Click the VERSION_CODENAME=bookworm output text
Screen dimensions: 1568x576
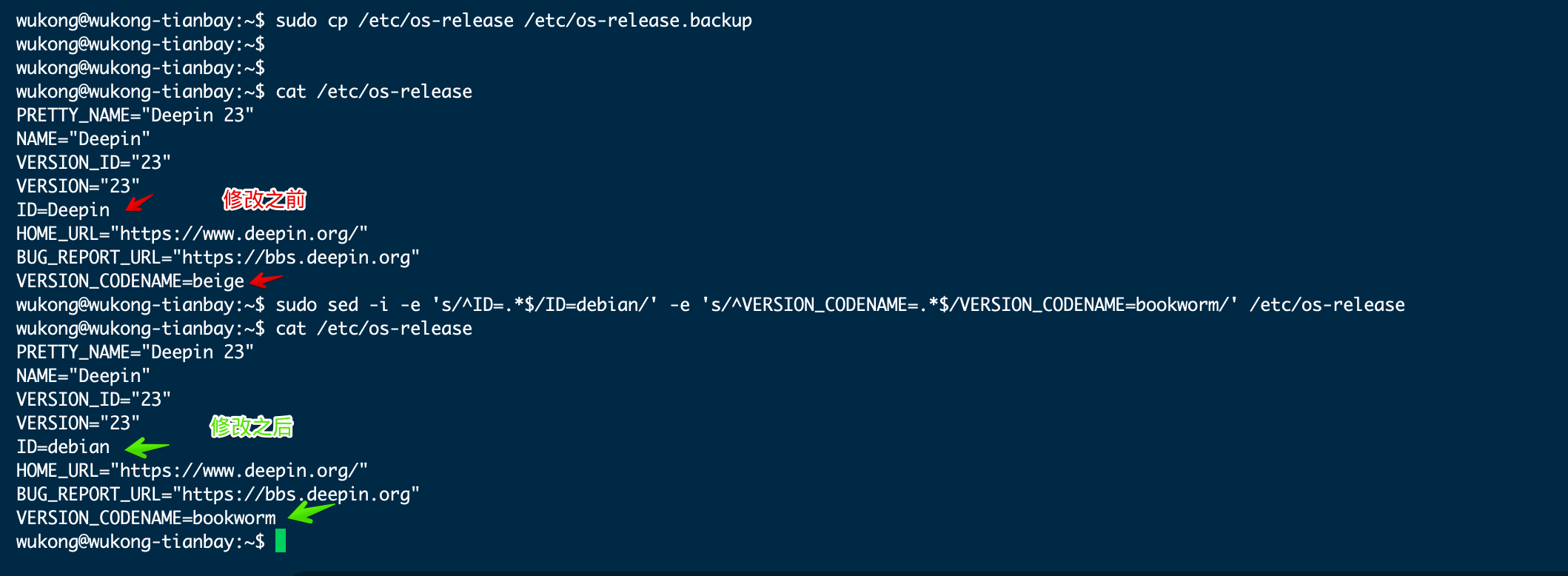pos(146,518)
